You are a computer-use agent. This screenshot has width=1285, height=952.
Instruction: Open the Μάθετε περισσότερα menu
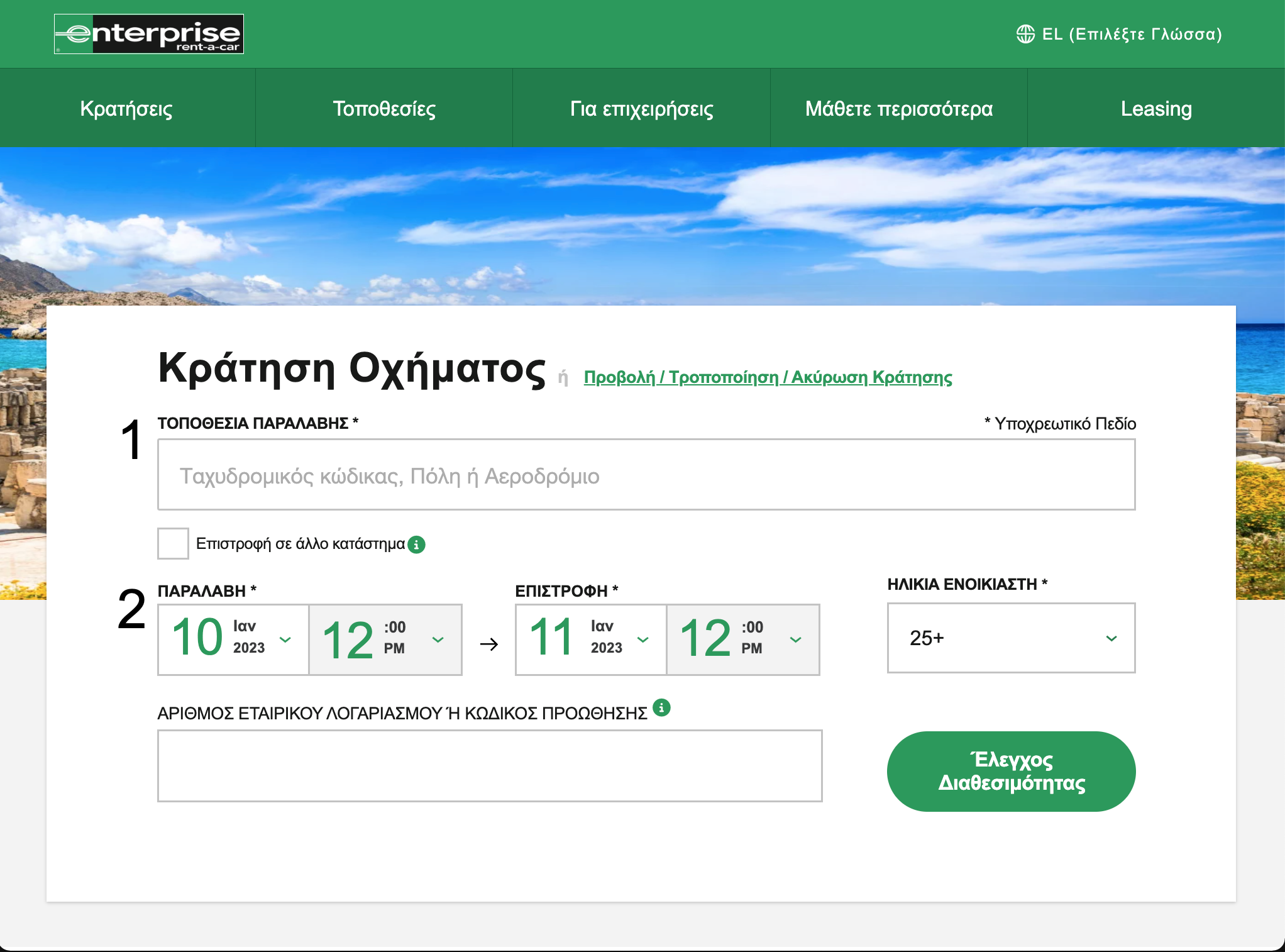898,108
